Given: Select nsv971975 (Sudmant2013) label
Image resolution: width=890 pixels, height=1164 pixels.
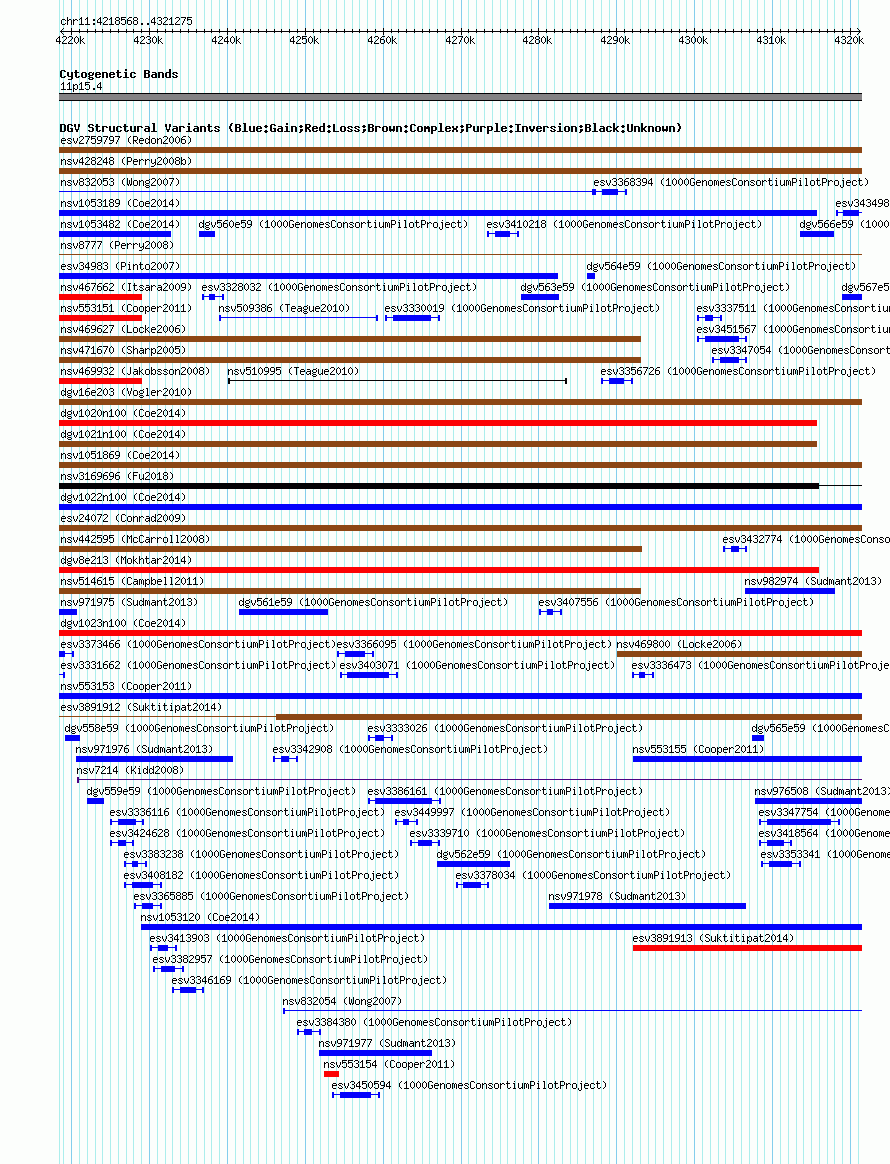Looking at the screenshot, I should 128,602.
